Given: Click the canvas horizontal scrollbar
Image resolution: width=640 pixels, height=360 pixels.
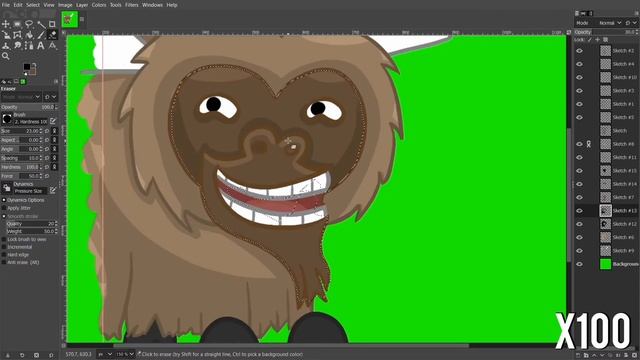Looking at the screenshot, I should point(291,346).
